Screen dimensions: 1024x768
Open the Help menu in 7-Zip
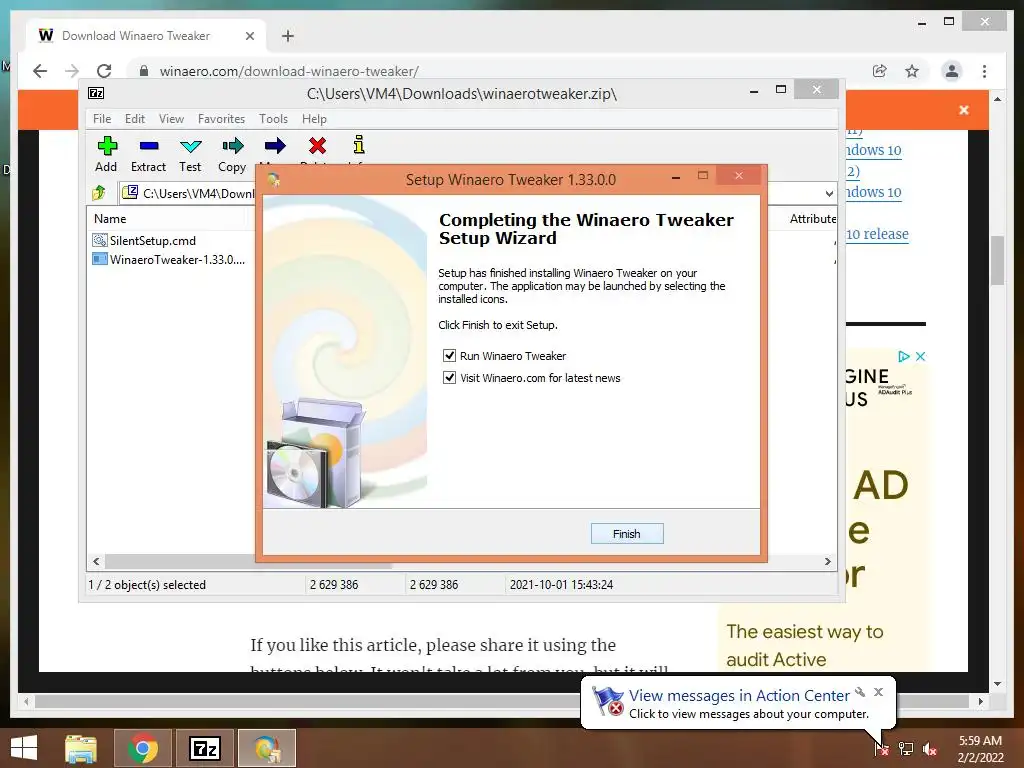(314, 119)
